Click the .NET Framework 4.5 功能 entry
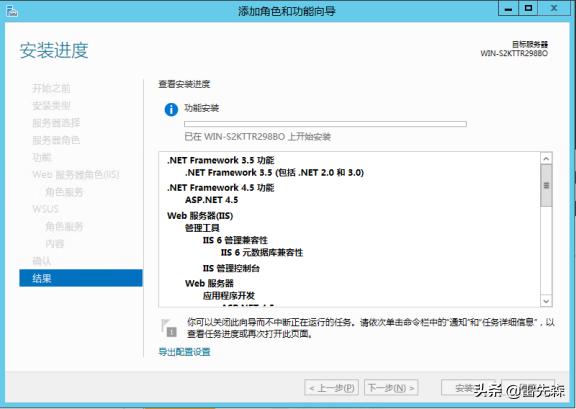Screen dimensions: 576x409 pyautogui.click(x=220, y=188)
